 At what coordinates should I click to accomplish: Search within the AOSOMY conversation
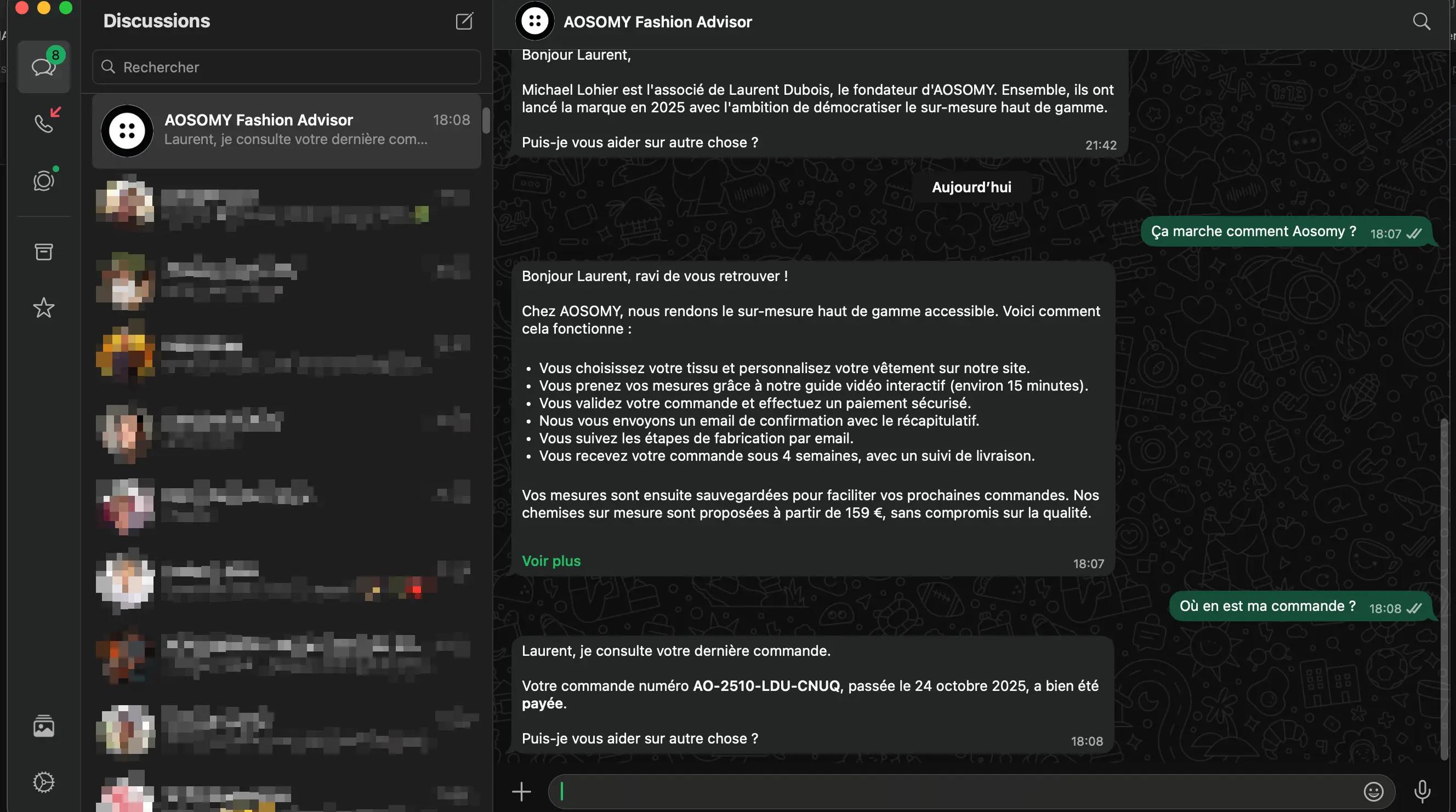pyautogui.click(x=1421, y=21)
